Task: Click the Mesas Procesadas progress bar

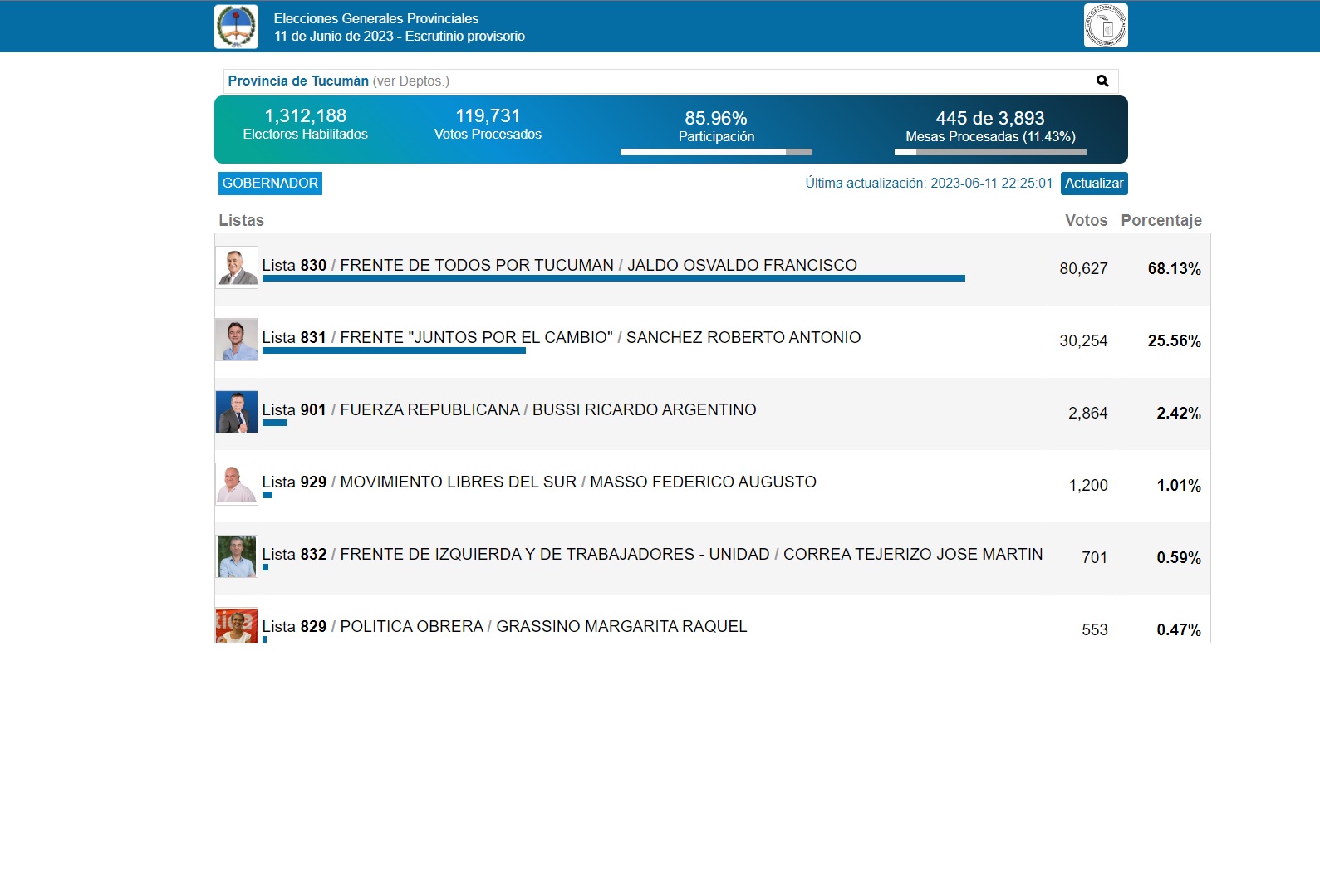Action: tap(990, 152)
